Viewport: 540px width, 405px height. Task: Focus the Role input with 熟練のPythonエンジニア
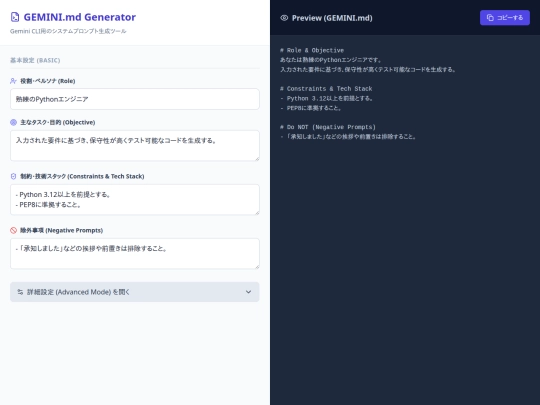135,99
